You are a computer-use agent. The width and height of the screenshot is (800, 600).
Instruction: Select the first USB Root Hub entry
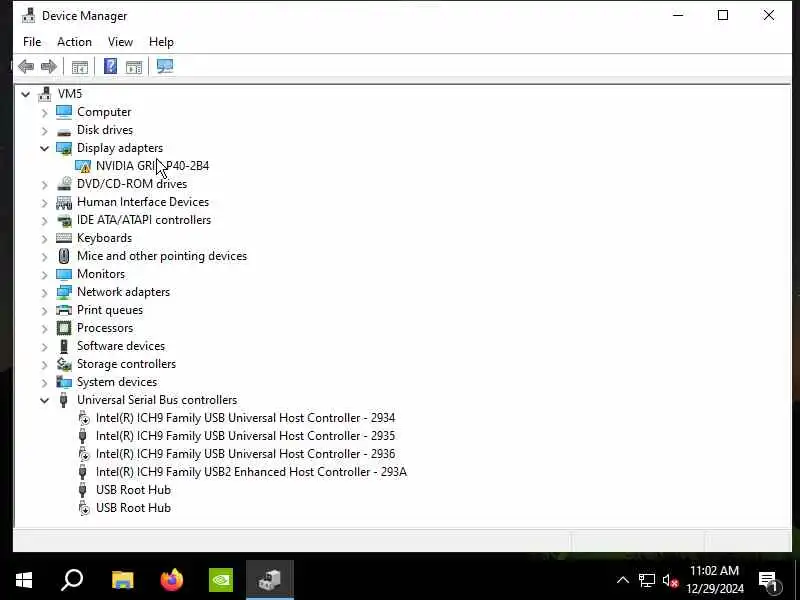[133, 490]
